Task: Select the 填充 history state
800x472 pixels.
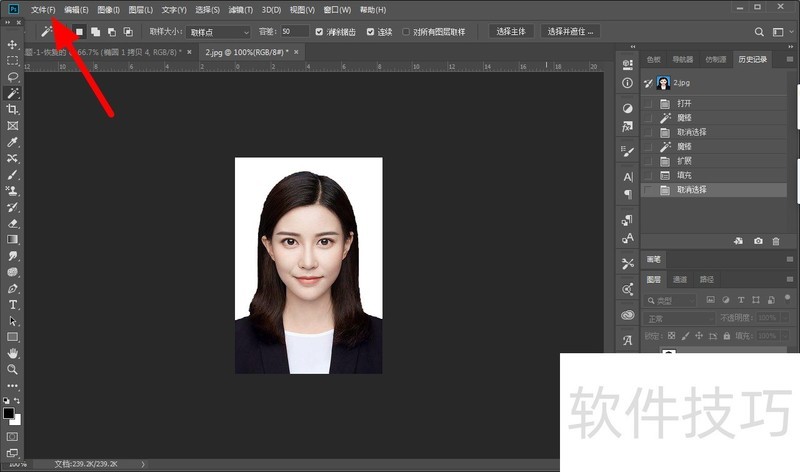Action: click(685, 175)
